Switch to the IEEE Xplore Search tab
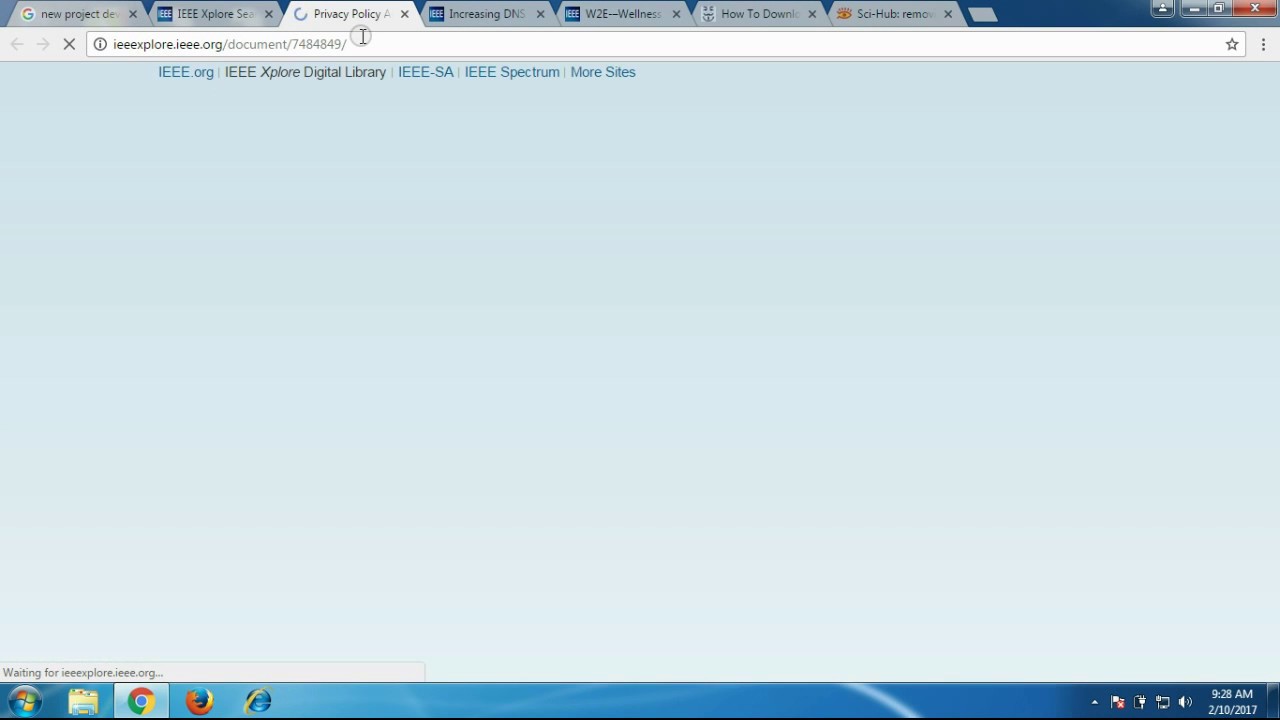Viewport: 1280px width, 720px height. (214, 14)
